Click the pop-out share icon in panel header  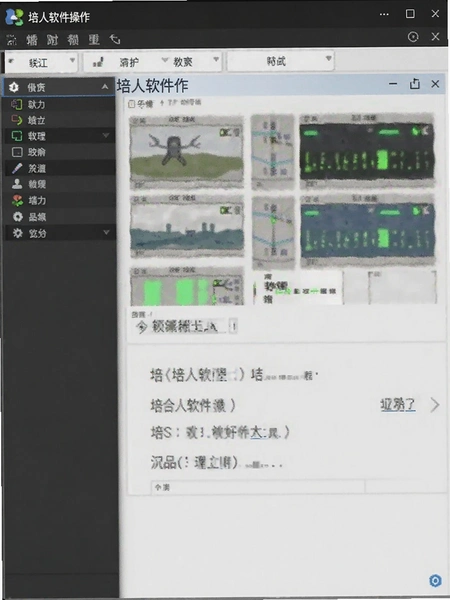pos(415,84)
